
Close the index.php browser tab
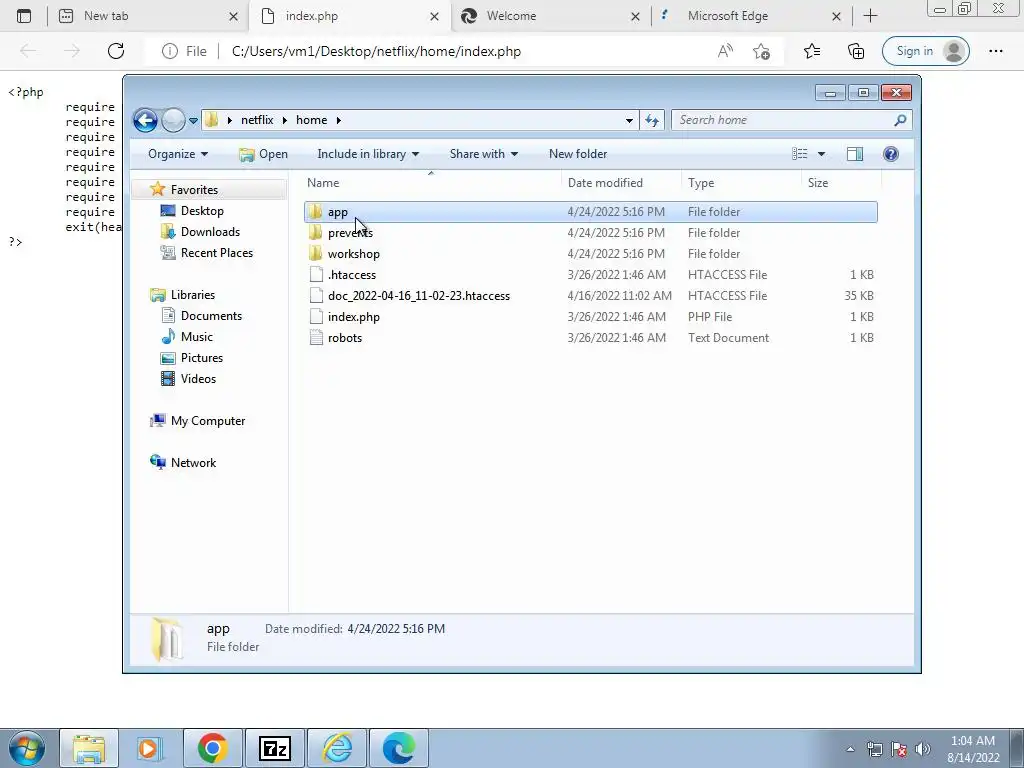pos(434,16)
